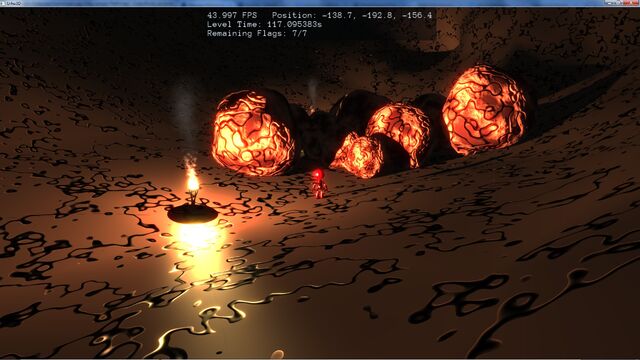Click the application icon in title bar
This screenshot has height=360, width=640.
(x=2, y=3)
